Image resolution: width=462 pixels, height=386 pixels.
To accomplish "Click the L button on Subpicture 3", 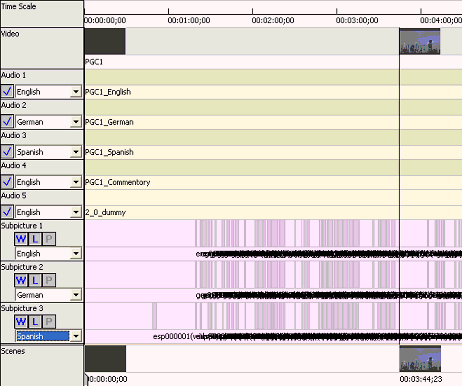I will point(35,322).
